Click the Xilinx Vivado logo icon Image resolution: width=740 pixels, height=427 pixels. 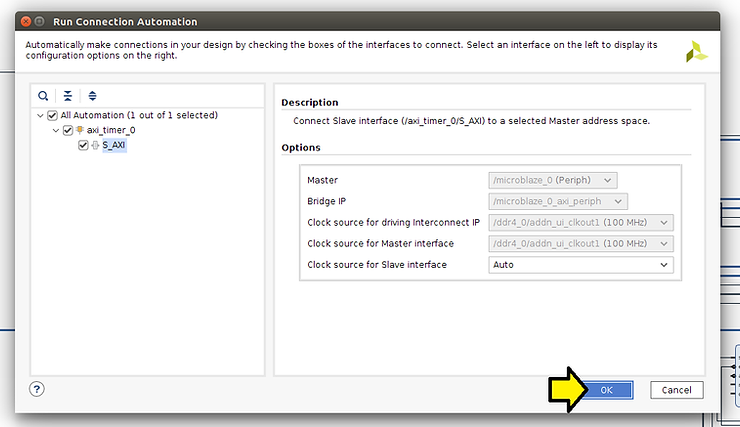point(696,51)
